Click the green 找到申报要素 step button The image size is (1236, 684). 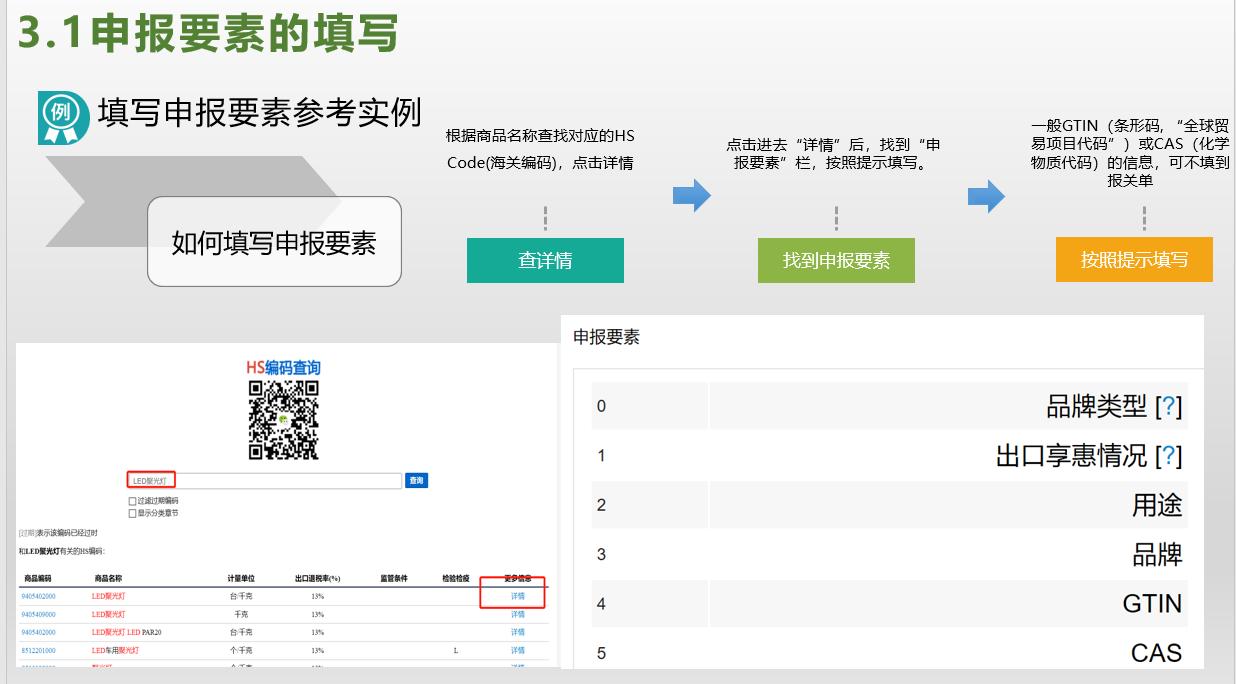(x=836, y=260)
